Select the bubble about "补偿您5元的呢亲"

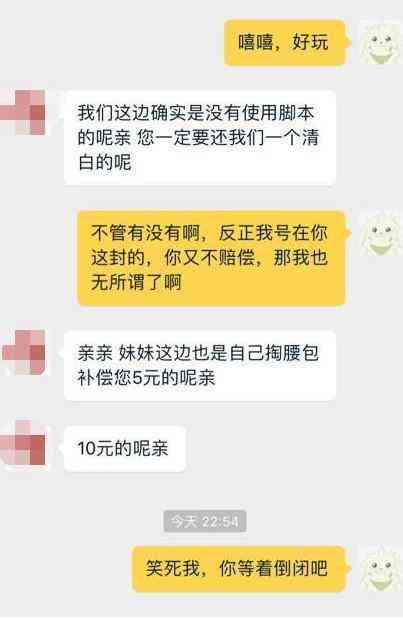(200, 366)
